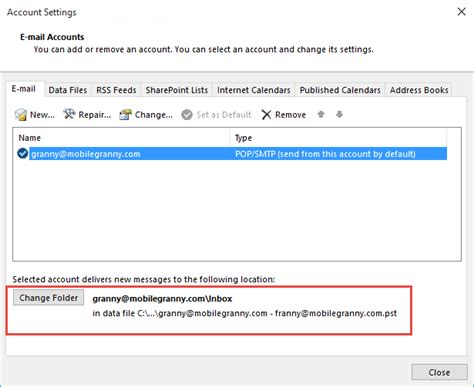Click the New... label in toolbar
This screenshot has width=474, height=387.
[x=42, y=115]
